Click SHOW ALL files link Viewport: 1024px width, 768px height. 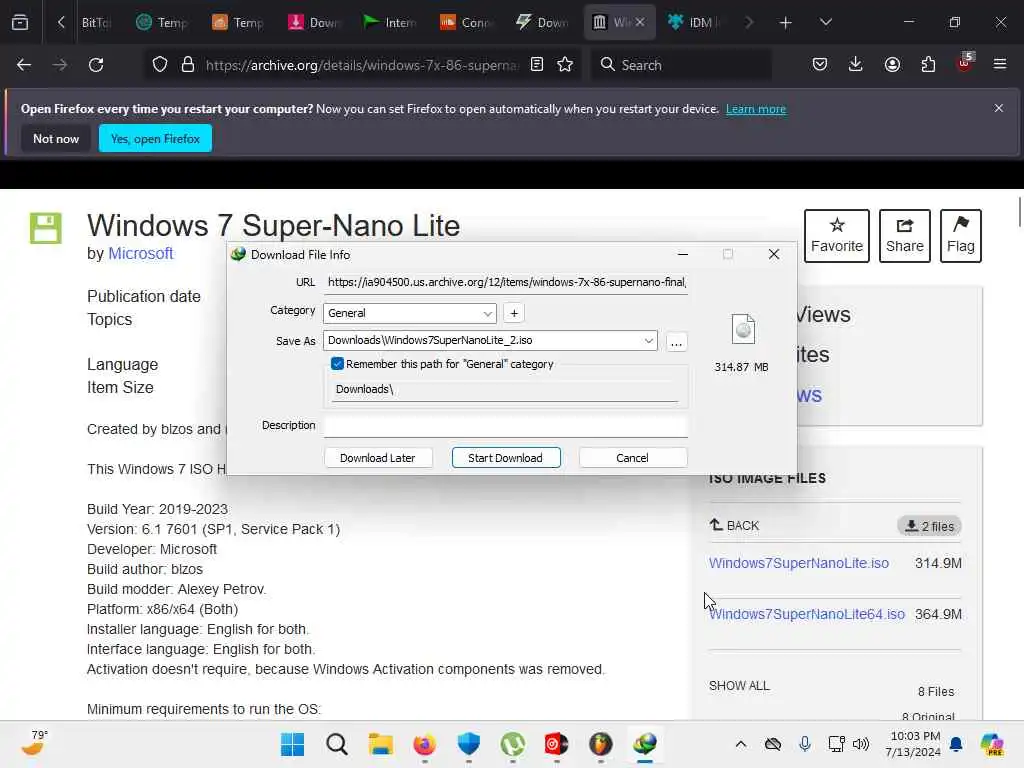[x=739, y=686]
